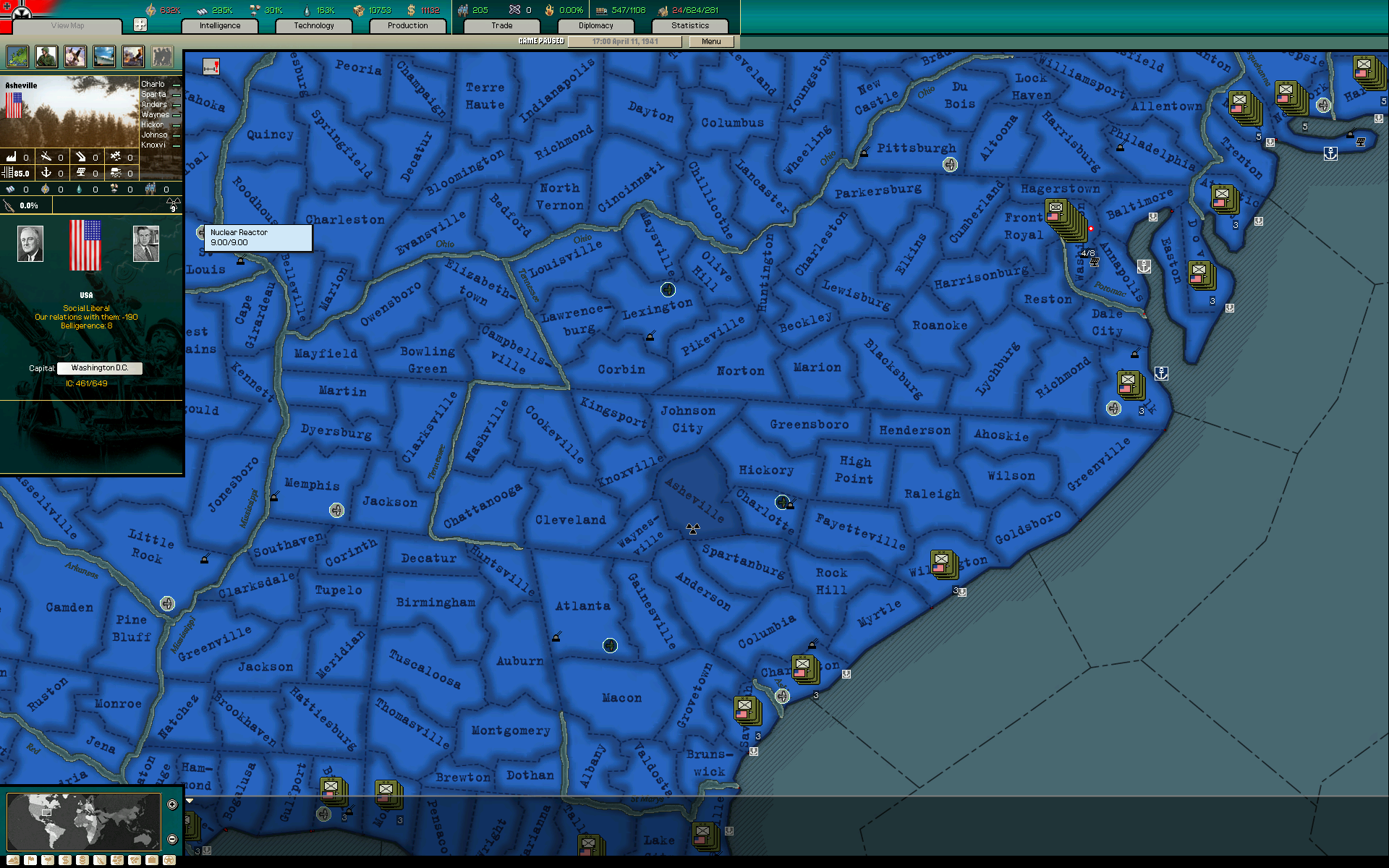
Task: Click the anchor port icon near Annapolis
Action: pyautogui.click(x=1144, y=266)
